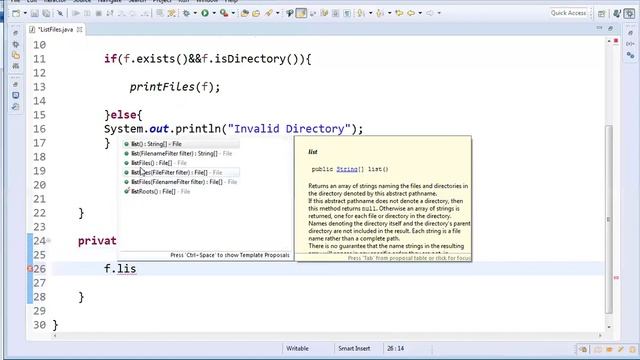Choose listFiles(FileFilter filter) proposal
The width and height of the screenshot is (640, 360).
coord(181,172)
